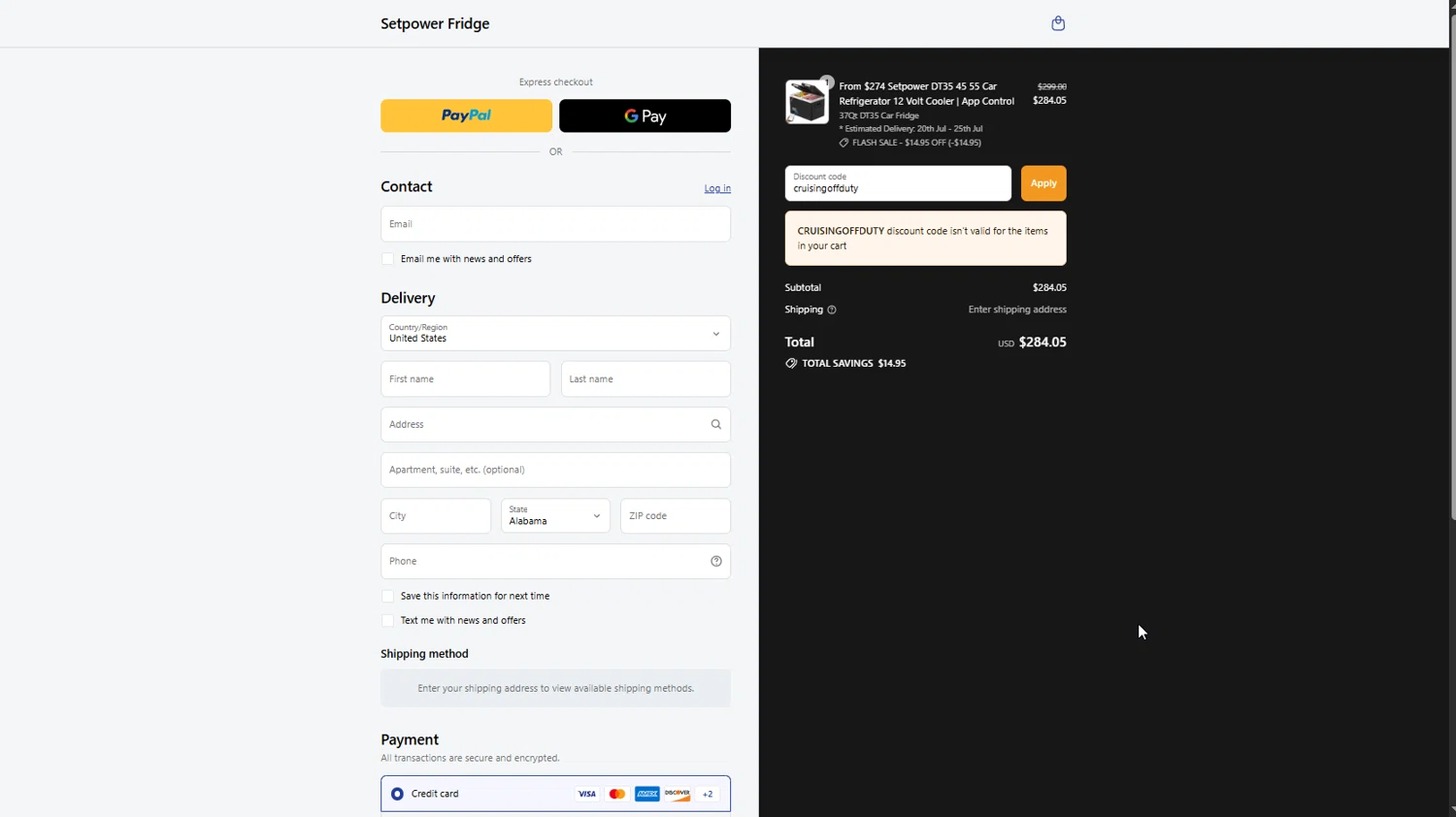Image resolution: width=1456 pixels, height=817 pixels.
Task: Open the State dropdown showing Alabama
Action: point(555,515)
